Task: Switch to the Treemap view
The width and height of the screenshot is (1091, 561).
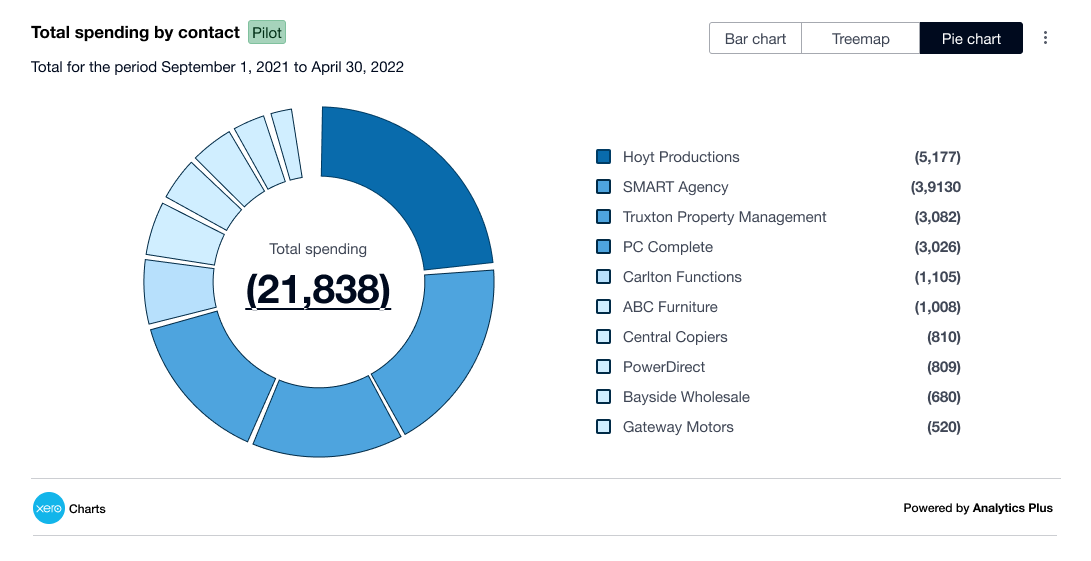Action: click(861, 39)
